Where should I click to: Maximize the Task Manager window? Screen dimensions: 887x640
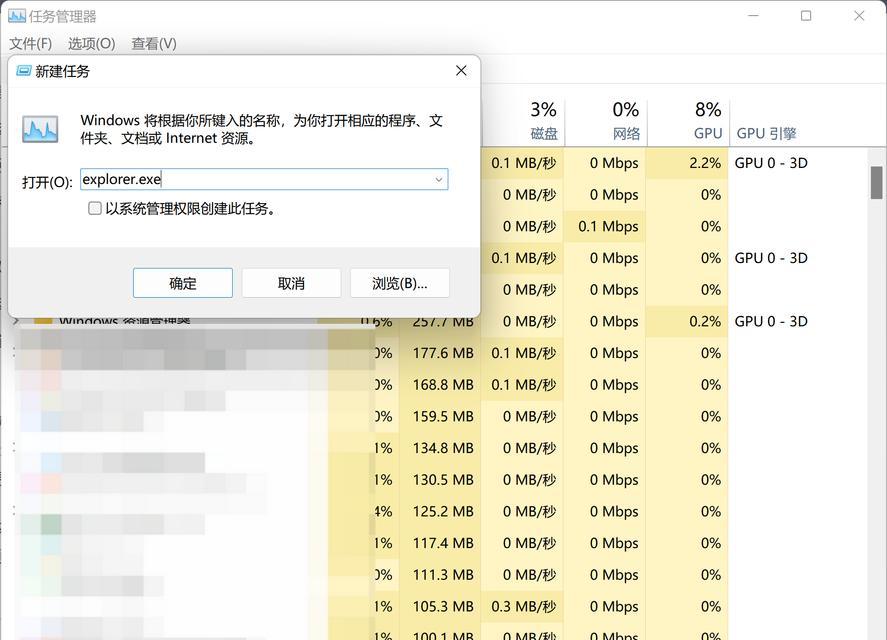(x=806, y=16)
